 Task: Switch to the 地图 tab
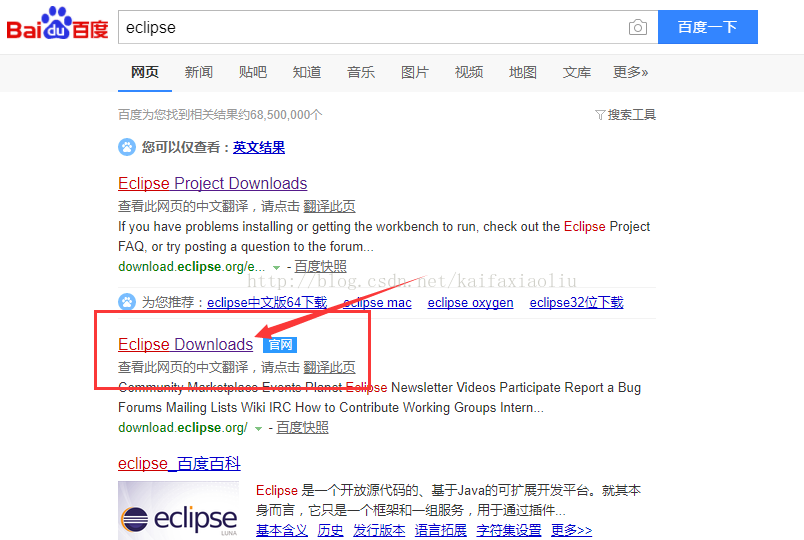[x=522, y=72]
